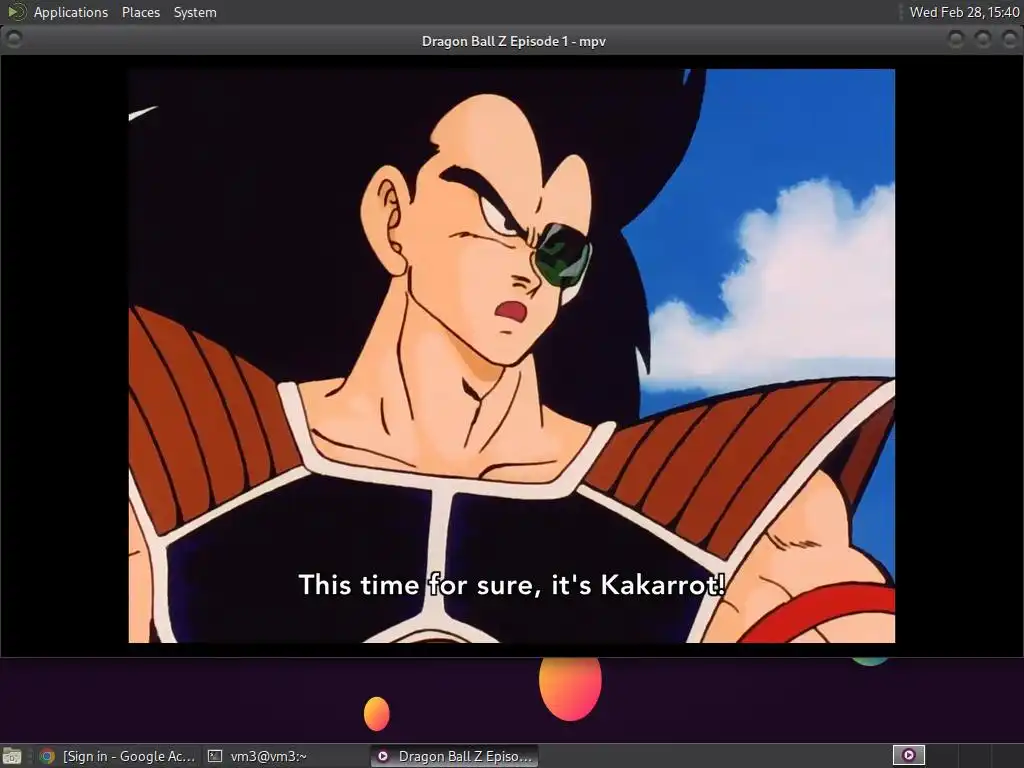Minimize the mpv window

[955, 39]
